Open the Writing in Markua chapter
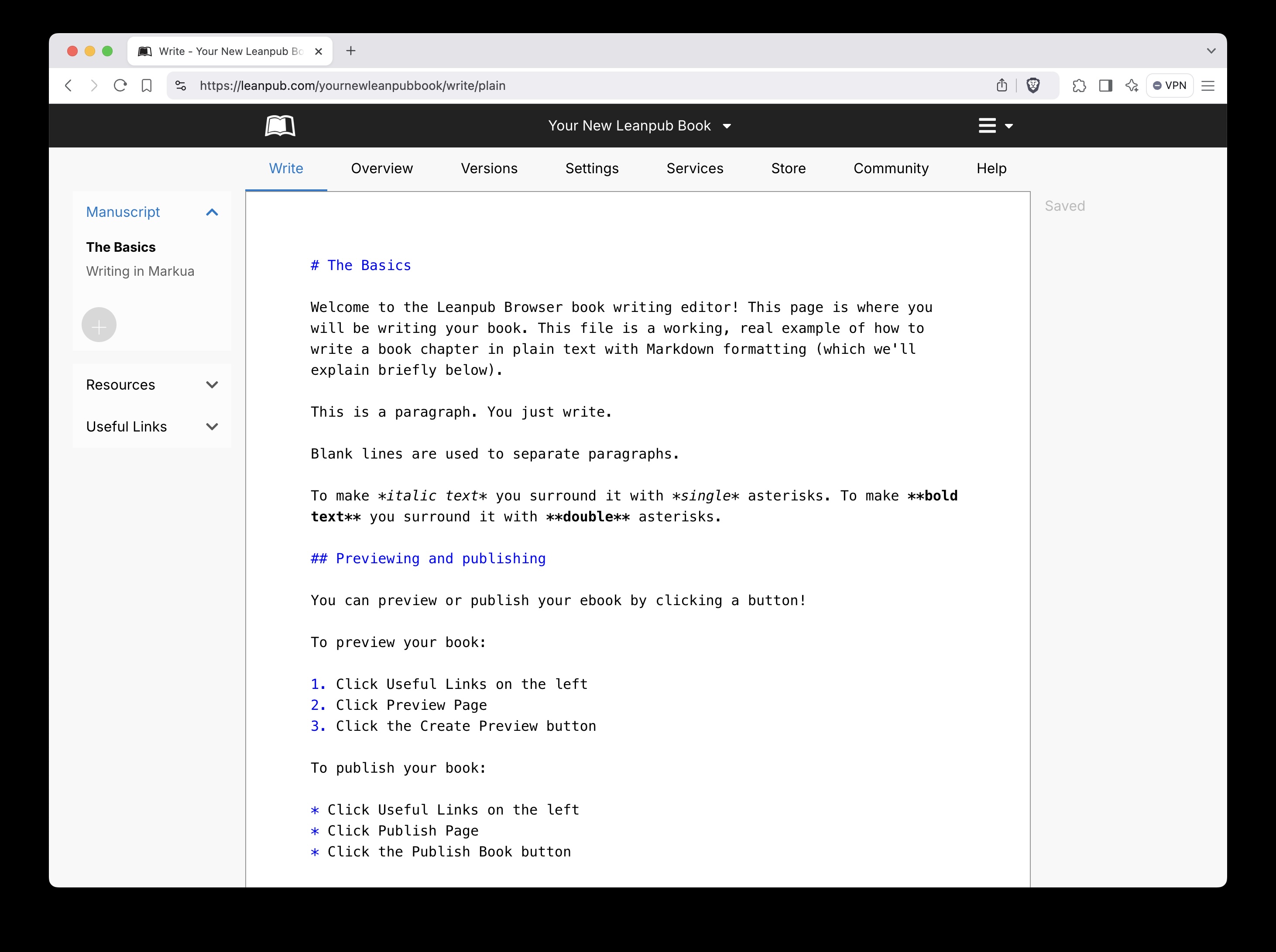 140,271
